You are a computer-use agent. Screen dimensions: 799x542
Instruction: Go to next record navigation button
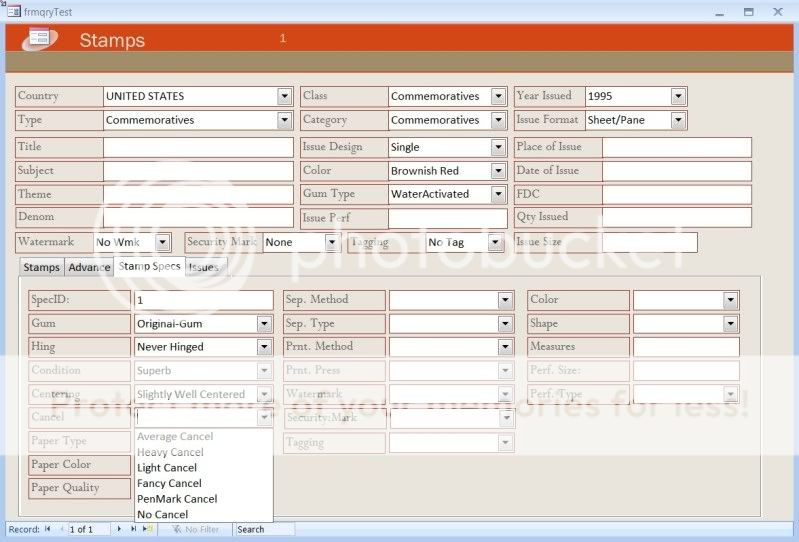click(119, 529)
